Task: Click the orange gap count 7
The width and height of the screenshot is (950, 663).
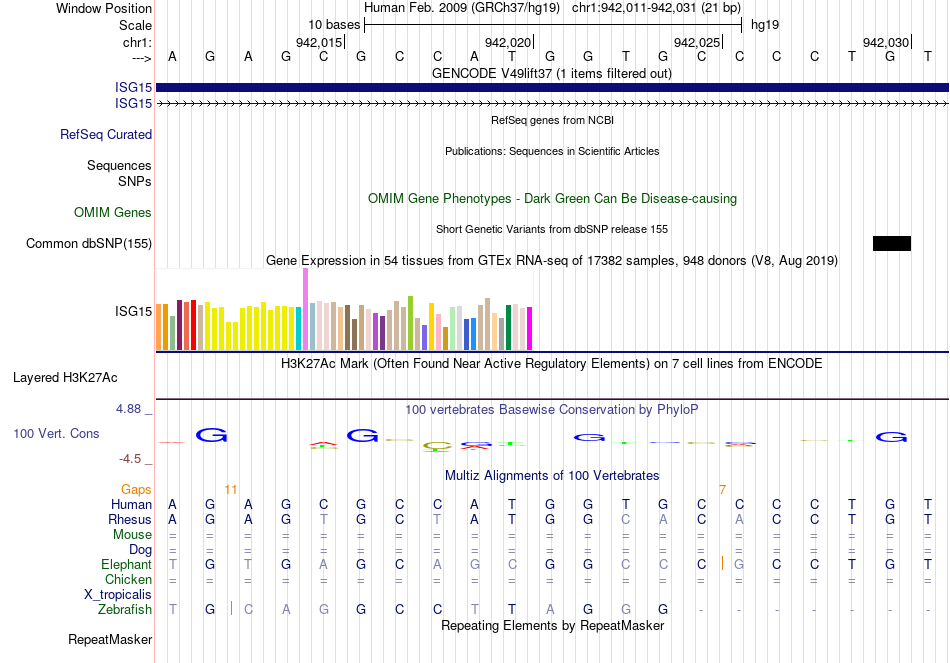Action: 722,490
